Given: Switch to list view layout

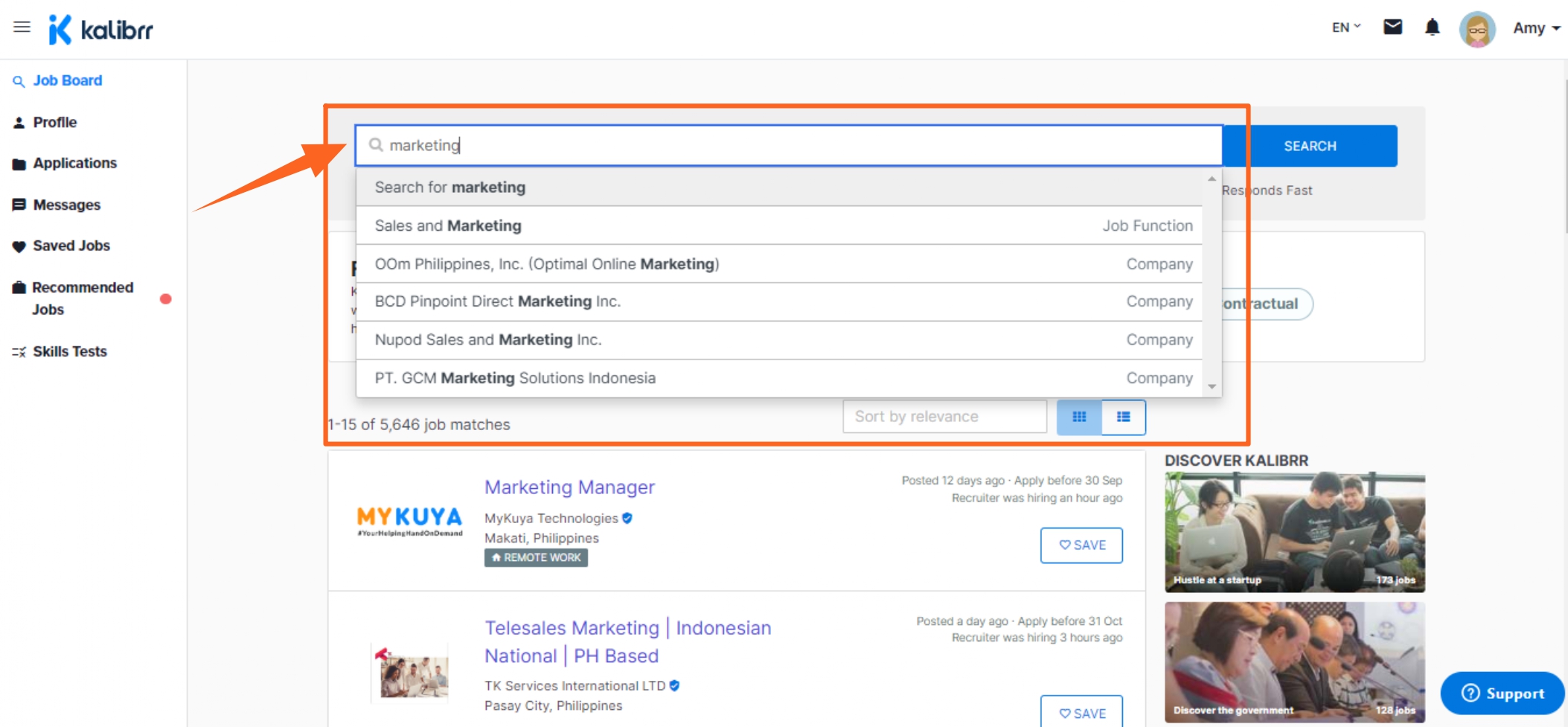Looking at the screenshot, I should [x=1123, y=417].
